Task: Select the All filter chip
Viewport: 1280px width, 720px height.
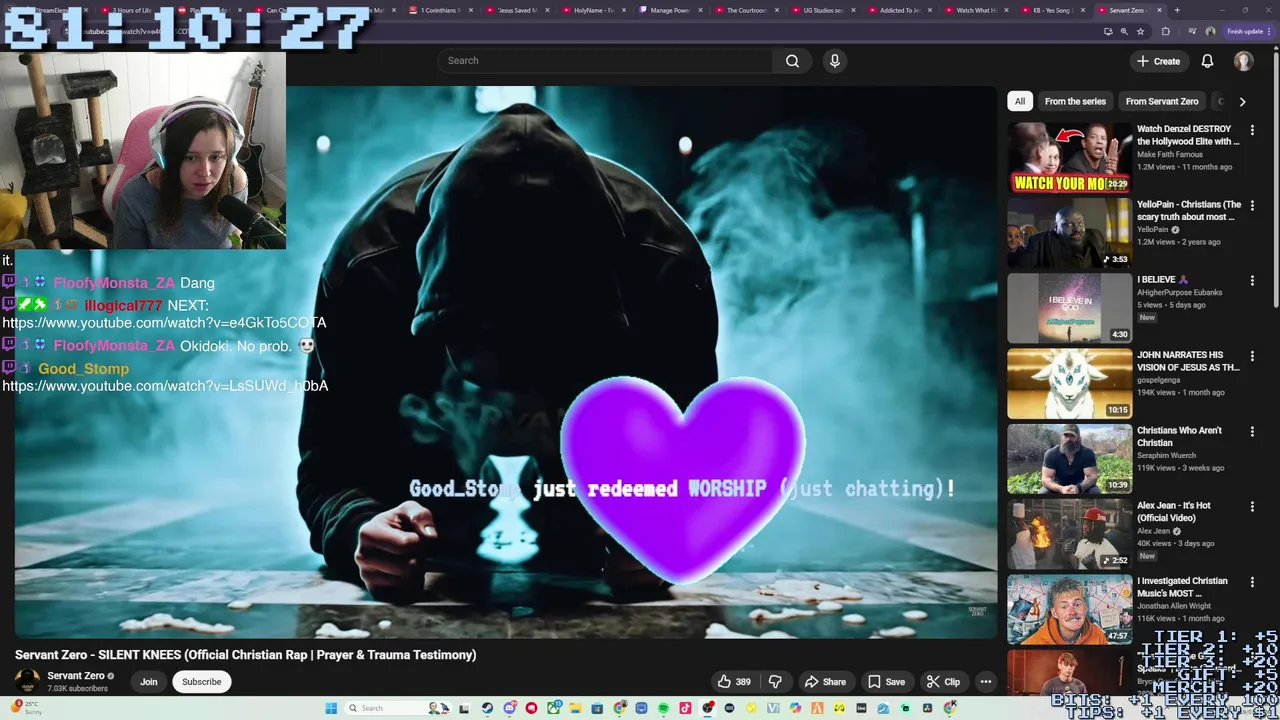Action: (1019, 101)
